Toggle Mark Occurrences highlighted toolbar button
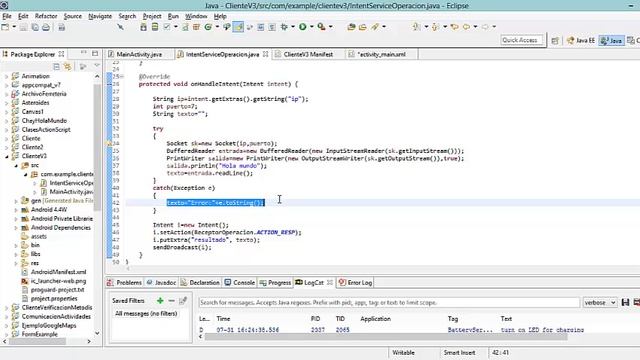 238,27
